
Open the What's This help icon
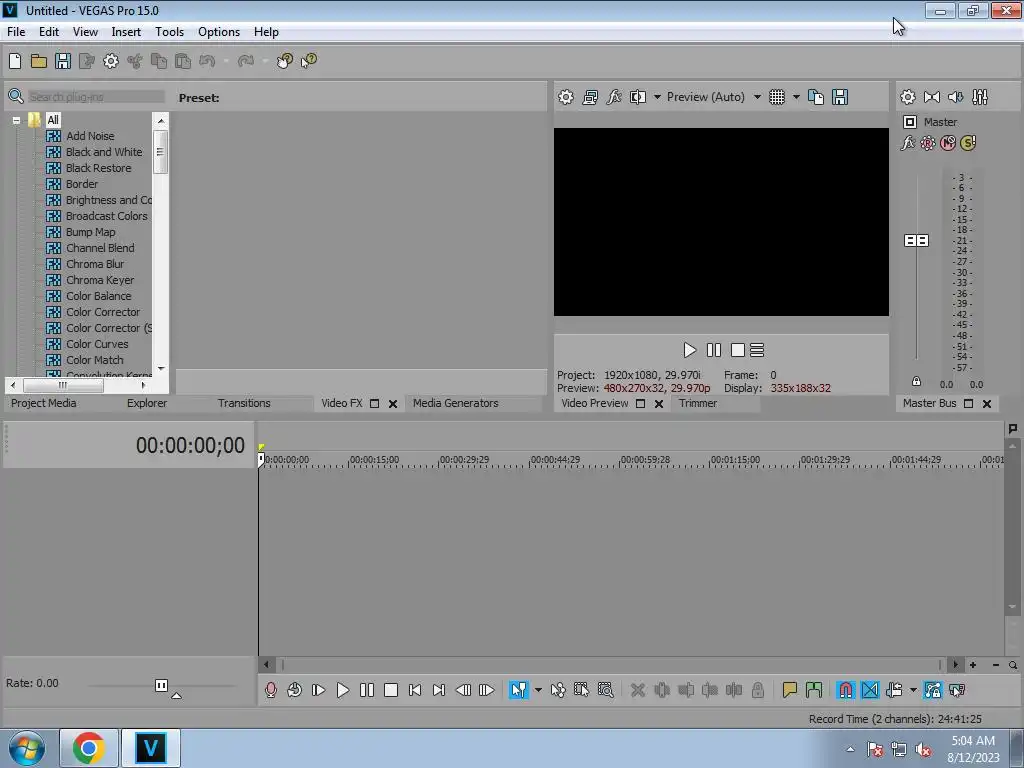(309, 61)
